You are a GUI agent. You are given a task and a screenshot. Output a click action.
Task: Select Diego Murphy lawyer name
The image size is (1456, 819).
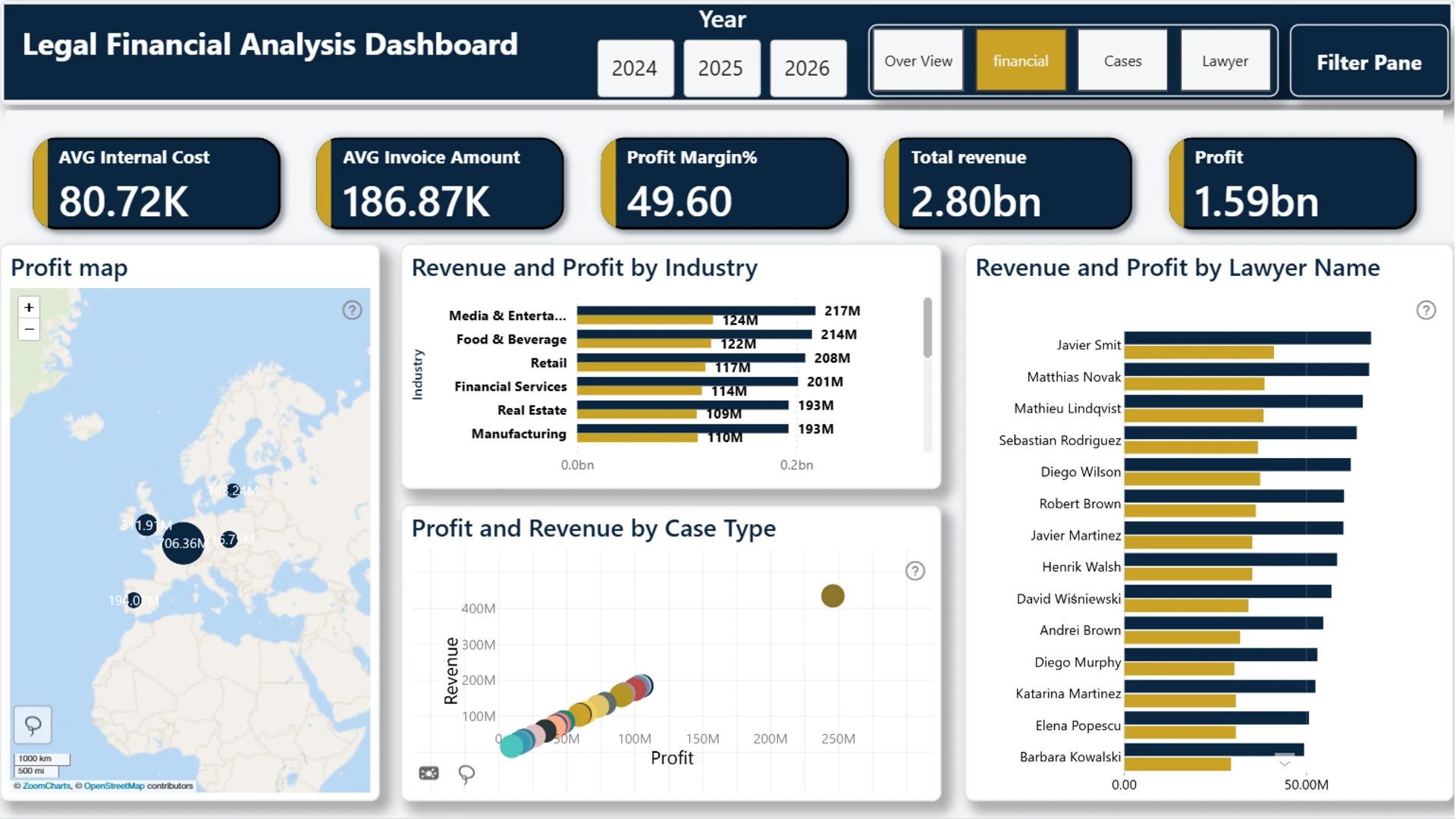tap(1078, 662)
